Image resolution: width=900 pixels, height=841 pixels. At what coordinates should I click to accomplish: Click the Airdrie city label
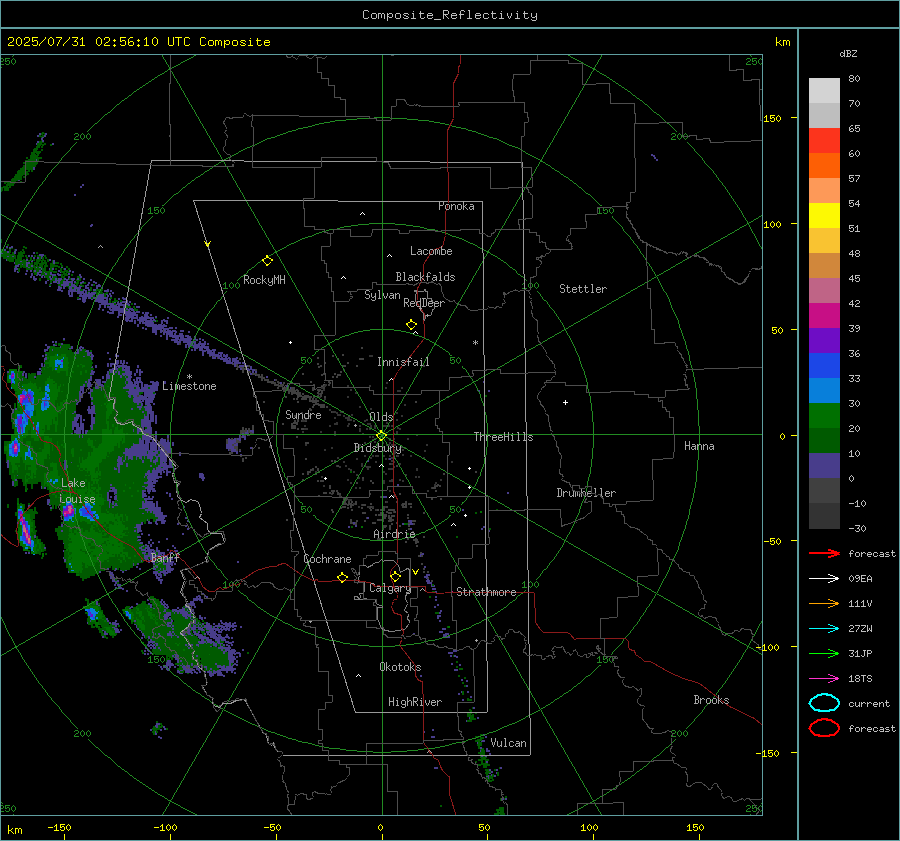[394, 534]
